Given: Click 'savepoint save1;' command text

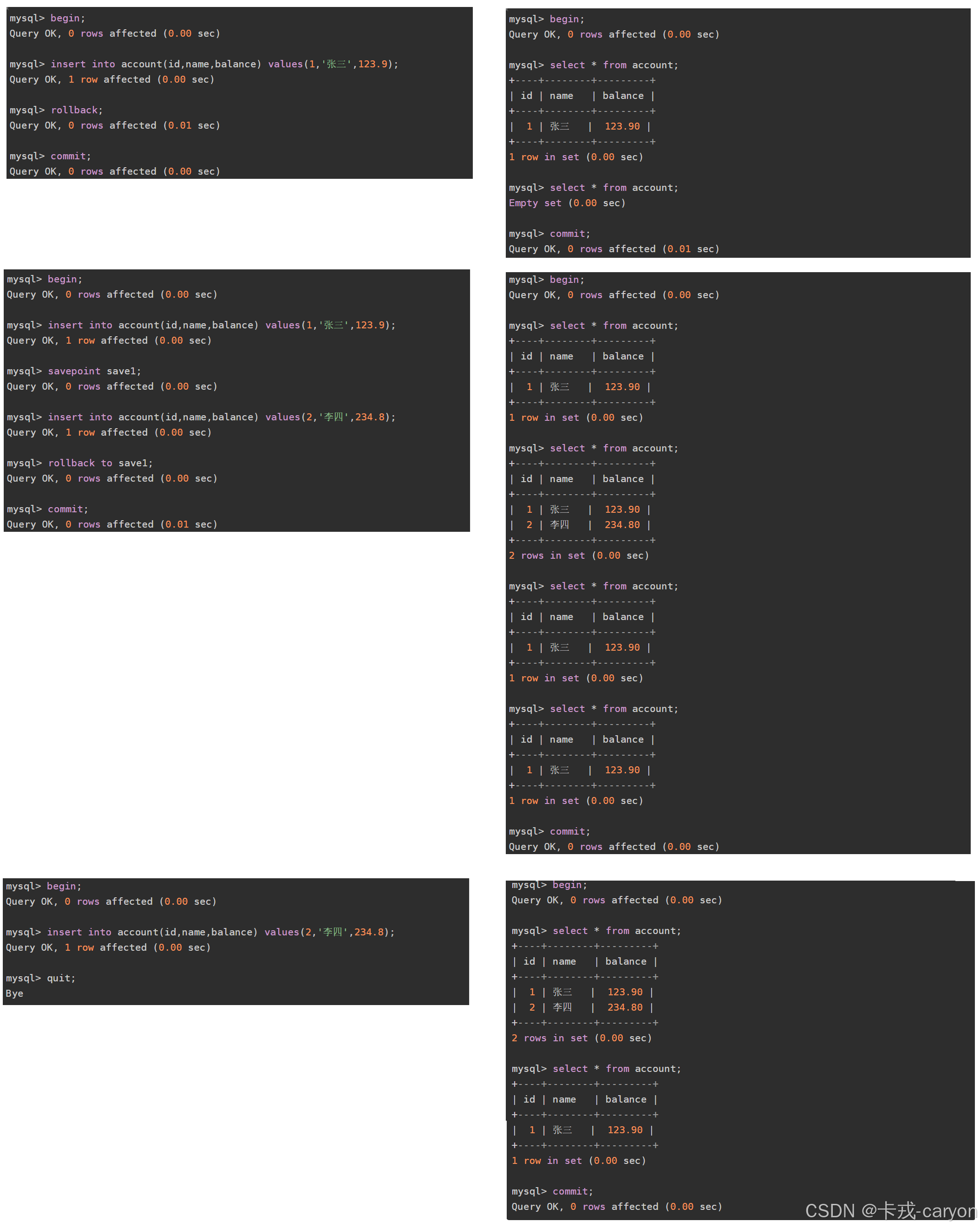Looking at the screenshot, I should [94, 371].
